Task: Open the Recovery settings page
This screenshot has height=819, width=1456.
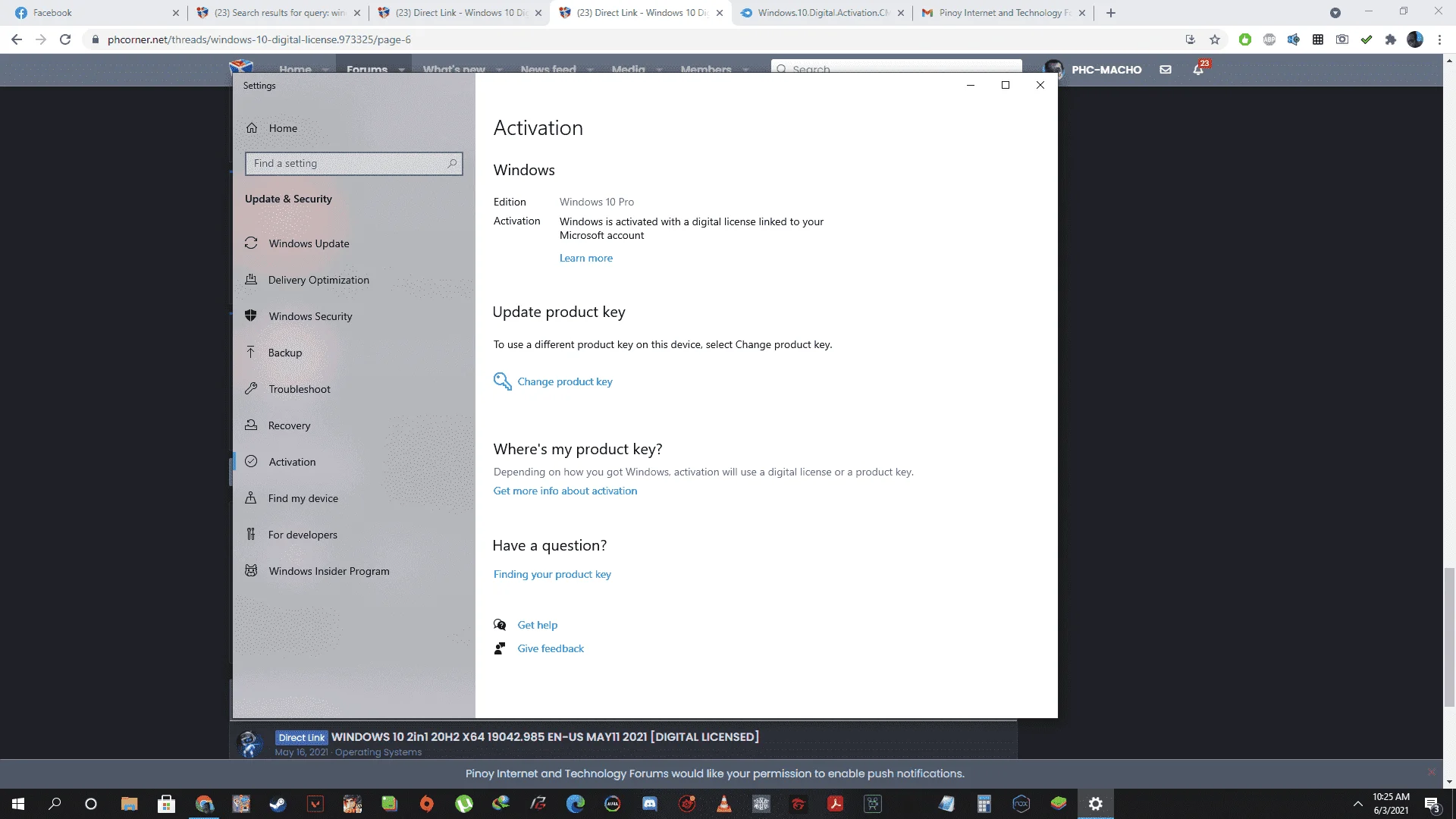Action: coord(289,425)
